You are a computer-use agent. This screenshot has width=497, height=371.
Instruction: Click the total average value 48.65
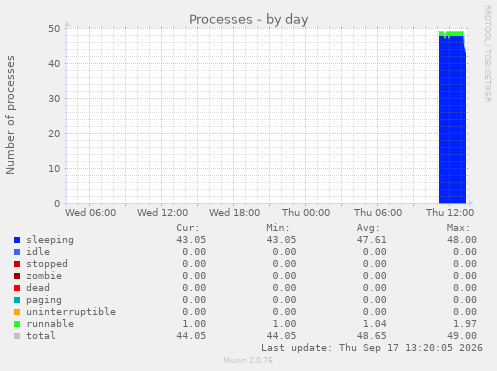[371, 336]
